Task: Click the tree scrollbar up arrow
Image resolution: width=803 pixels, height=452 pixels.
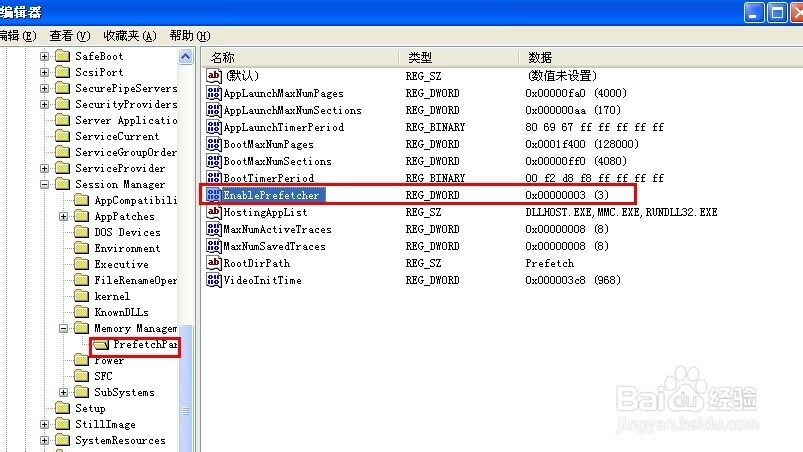Action: [185, 56]
